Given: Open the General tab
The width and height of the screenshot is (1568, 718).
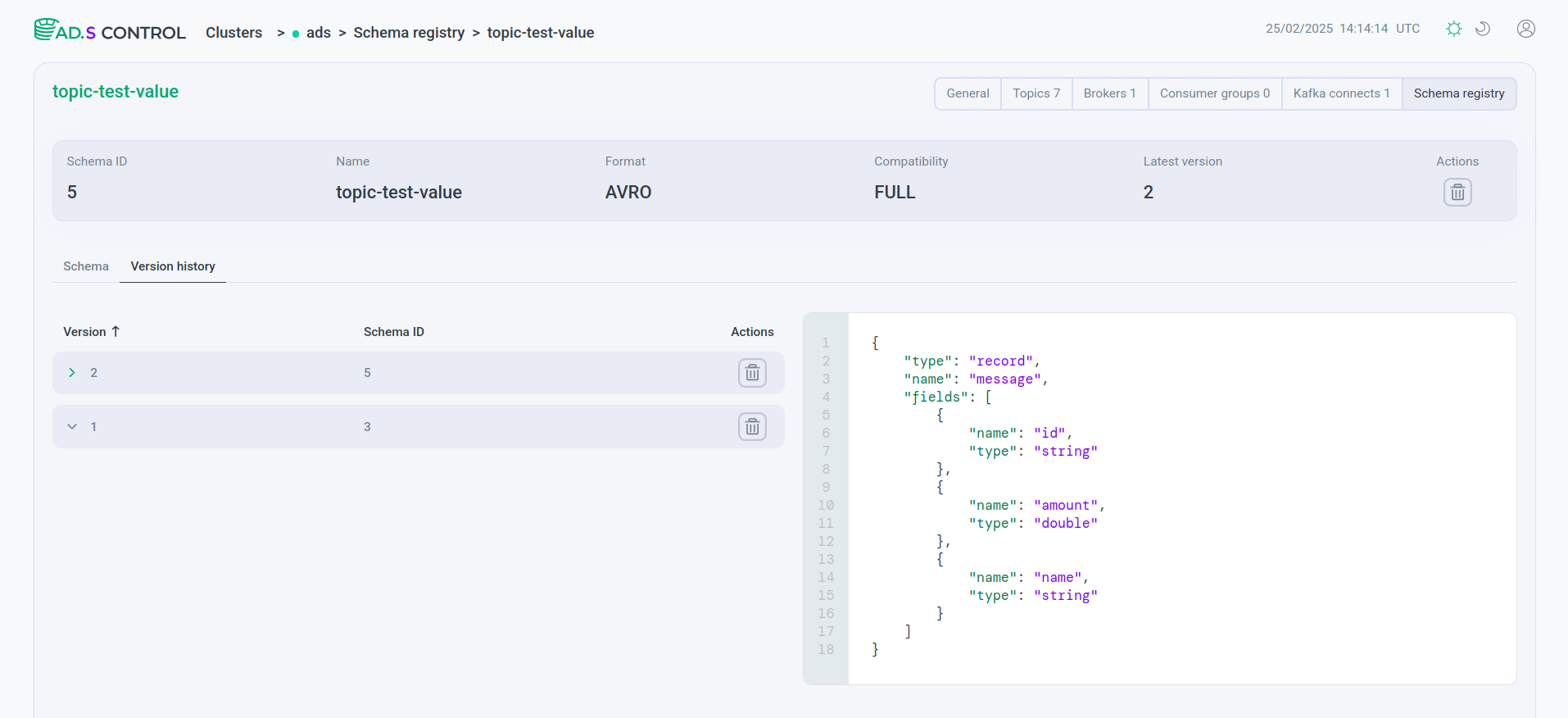Looking at the screenshot, I should pos(968,93).
